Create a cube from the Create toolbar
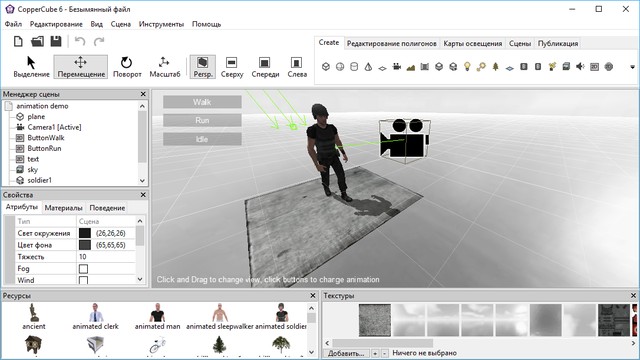This screenshot has height=360, width=640. coord(326,67)
